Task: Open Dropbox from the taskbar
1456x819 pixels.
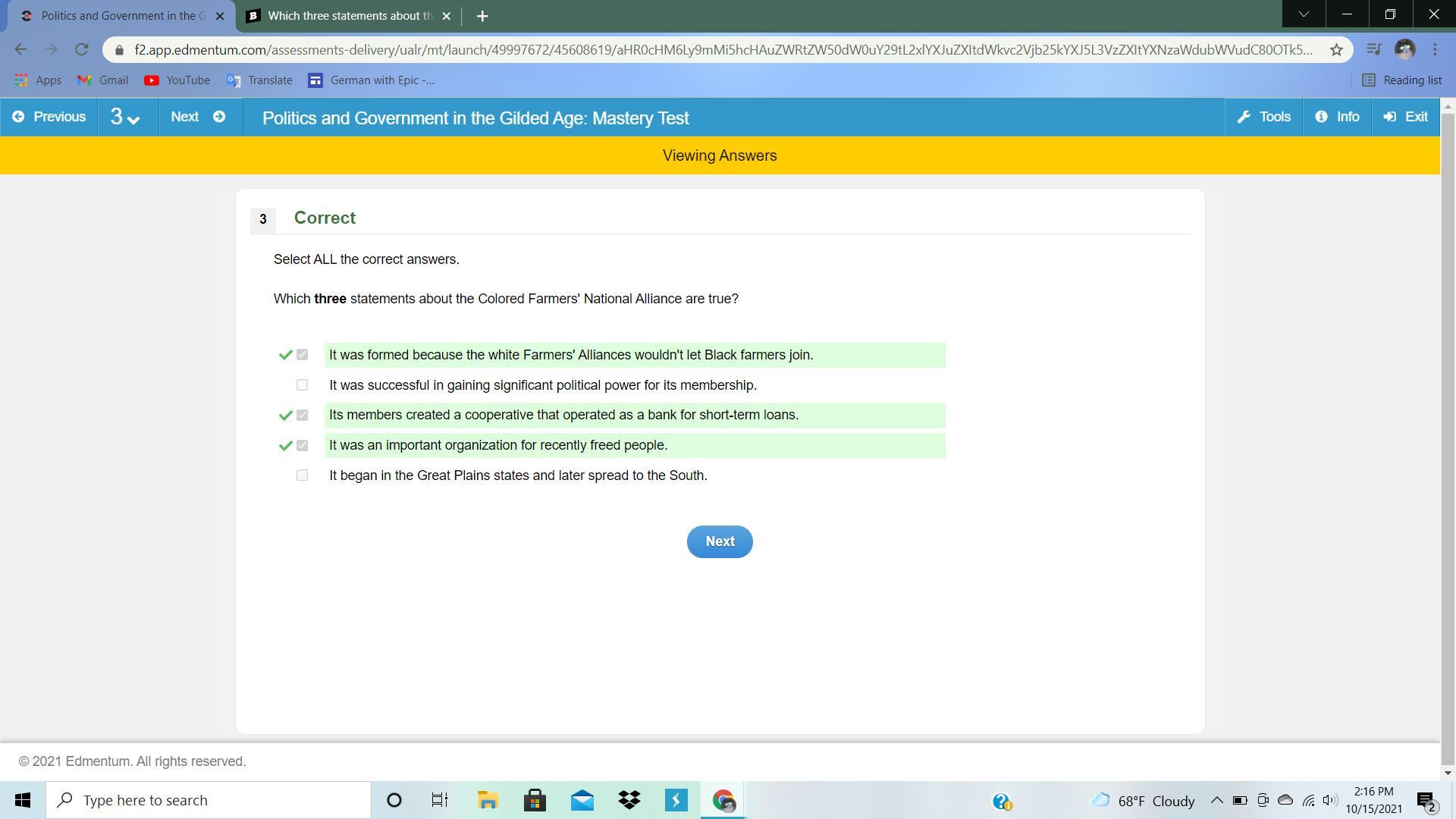Action: click(x=629, y=800)
